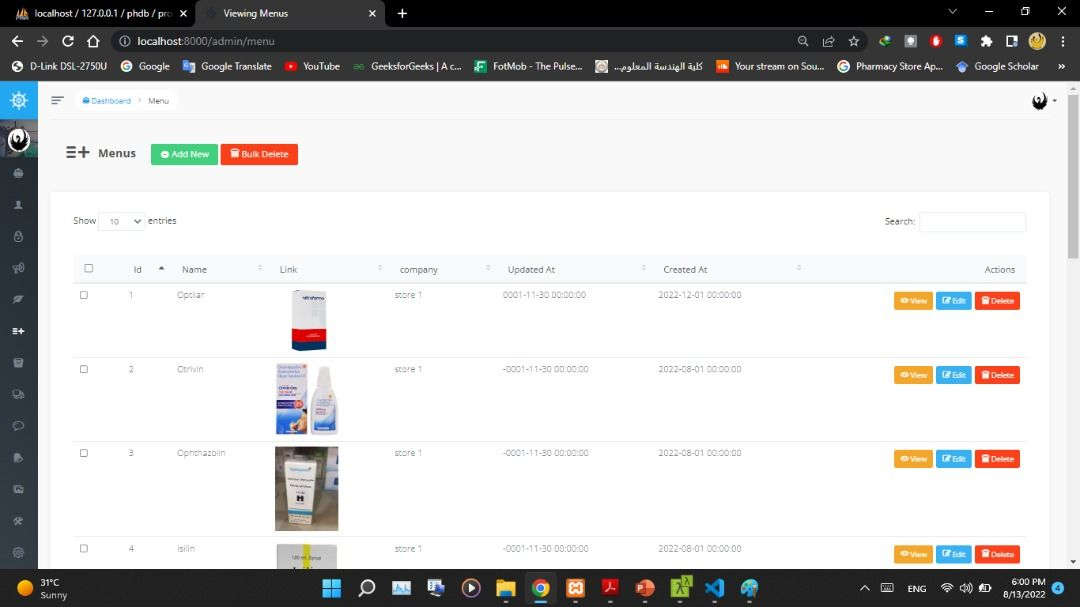Open Adobe Acrobat from taskbar

tap(610, 588)
